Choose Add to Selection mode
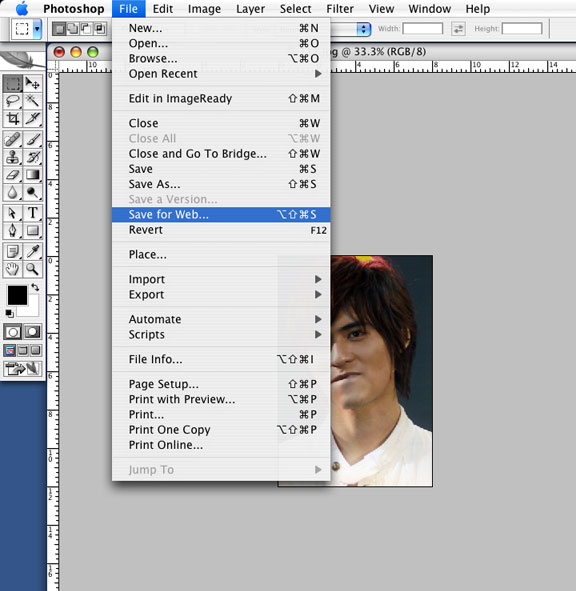The height and width of the screenshot is (591, 576). [x=72, y=29]
